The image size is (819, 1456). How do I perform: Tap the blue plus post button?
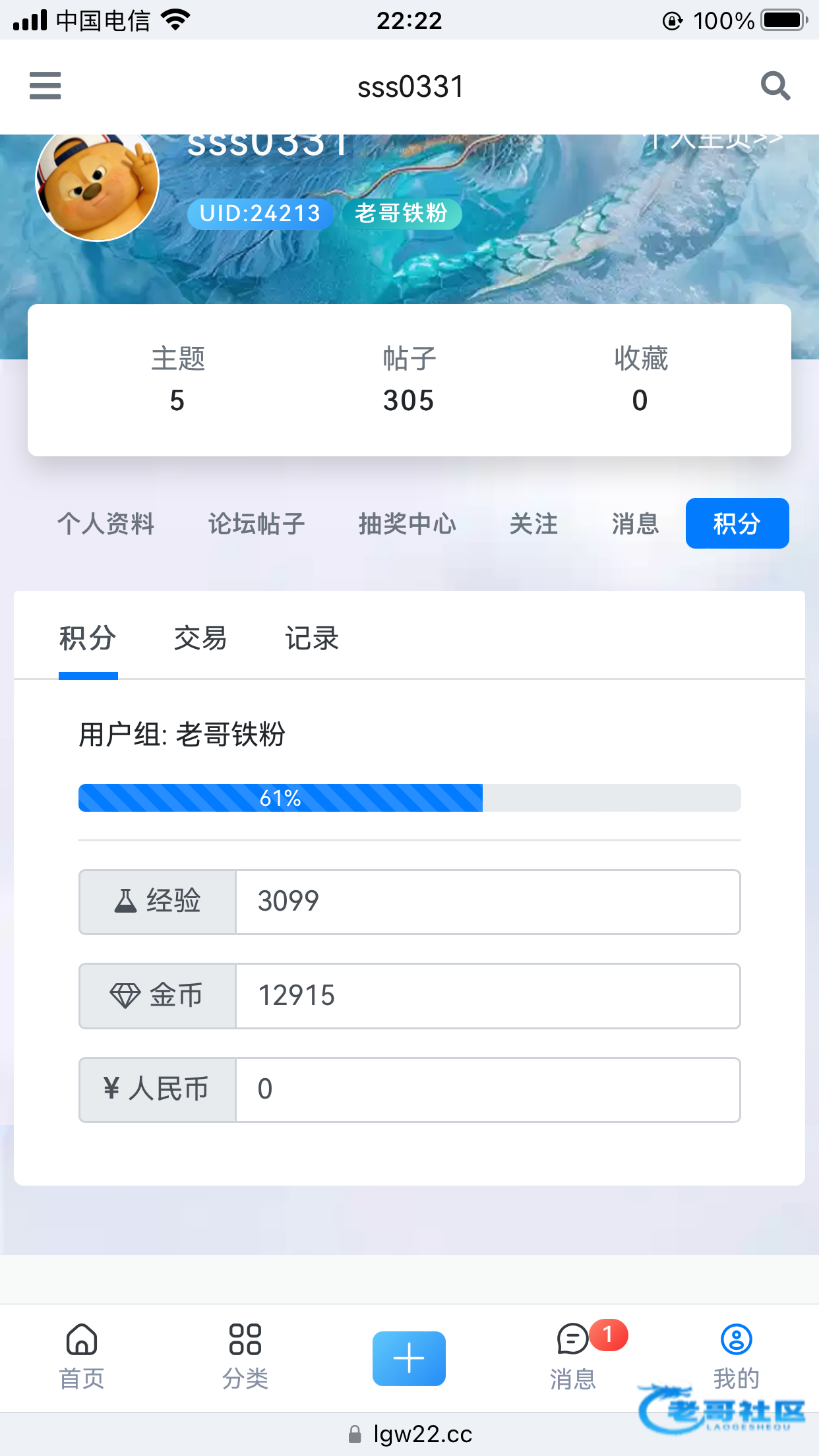pos(409,1358)
